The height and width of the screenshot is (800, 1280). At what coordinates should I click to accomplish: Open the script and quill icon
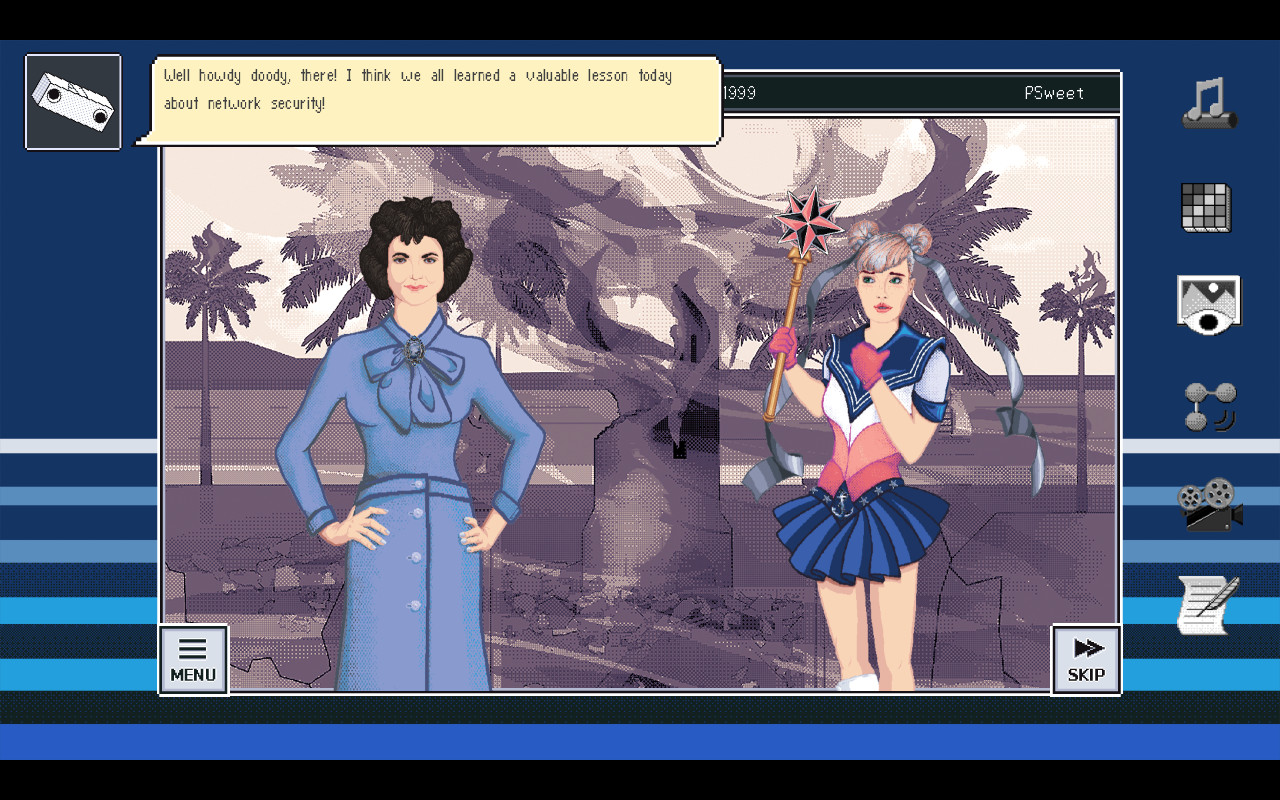[1207, 604]
